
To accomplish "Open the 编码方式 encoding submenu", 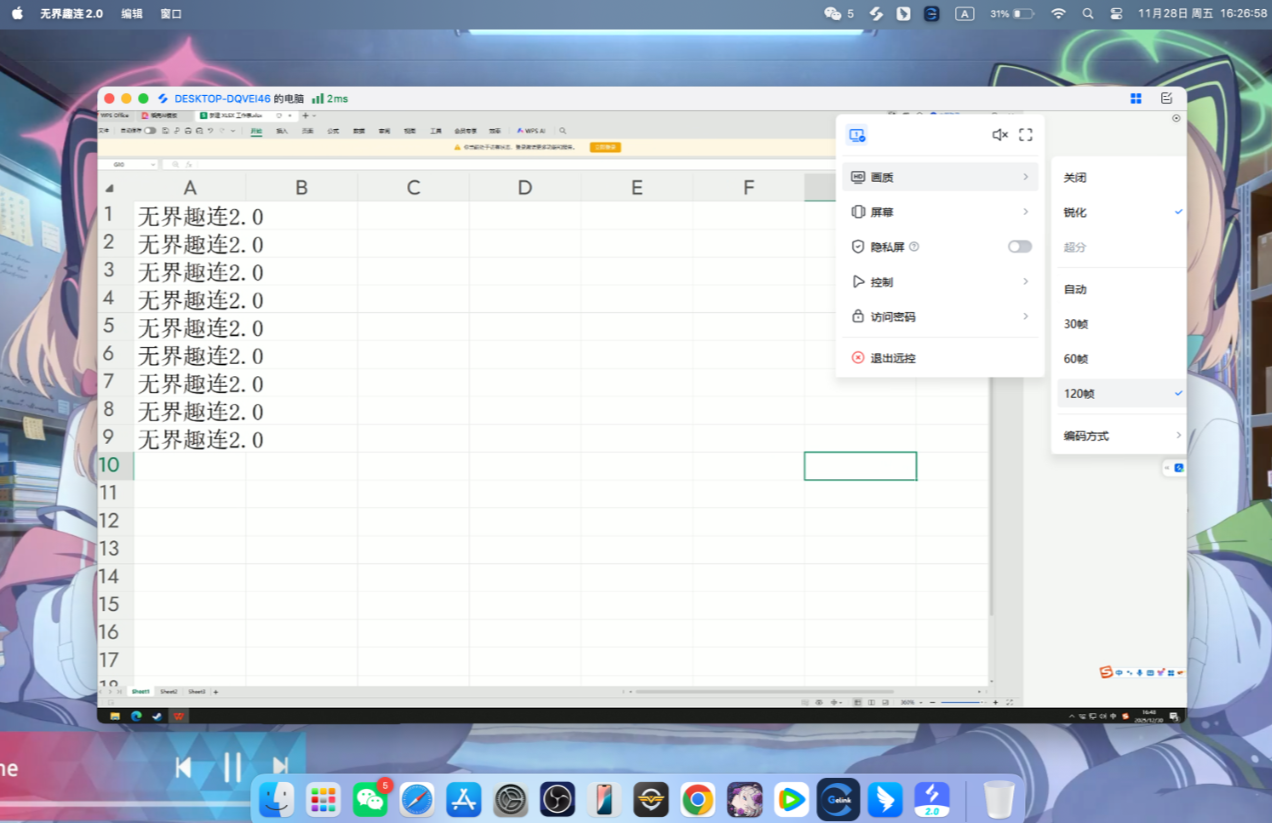I will coord(1120,436).
